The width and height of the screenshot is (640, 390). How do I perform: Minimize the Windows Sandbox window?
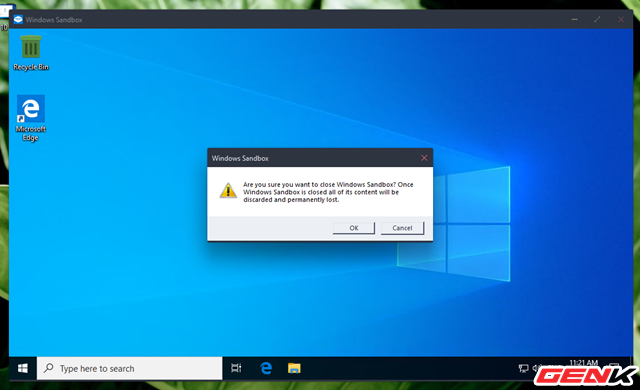574,20
